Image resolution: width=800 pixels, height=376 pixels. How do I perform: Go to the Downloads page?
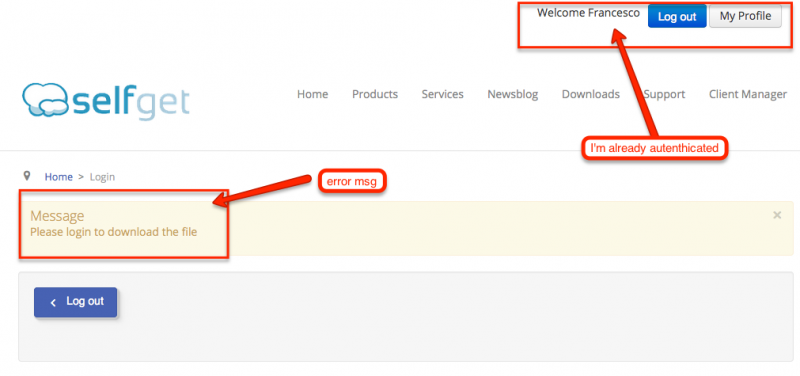tap(591, 94)
